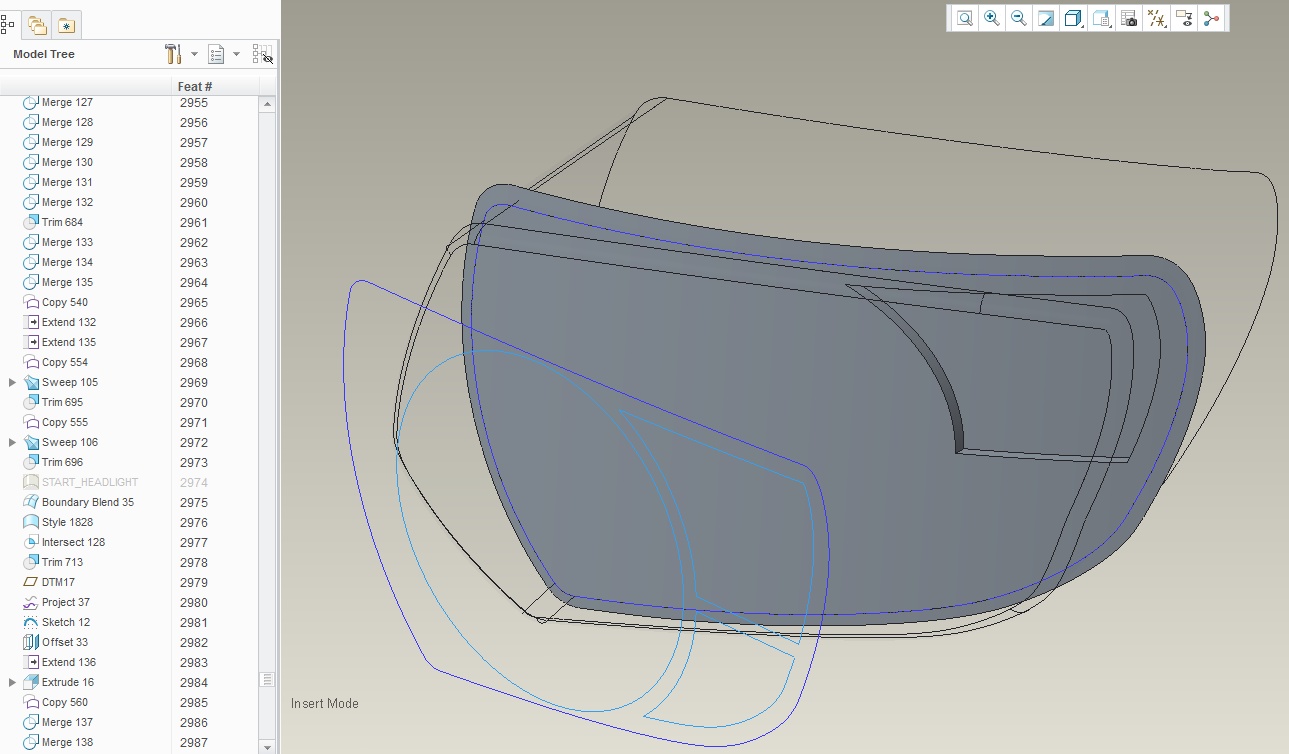1289x754 pixels.
Task: Select the Merge 138 feature
Action: [67, 742]
